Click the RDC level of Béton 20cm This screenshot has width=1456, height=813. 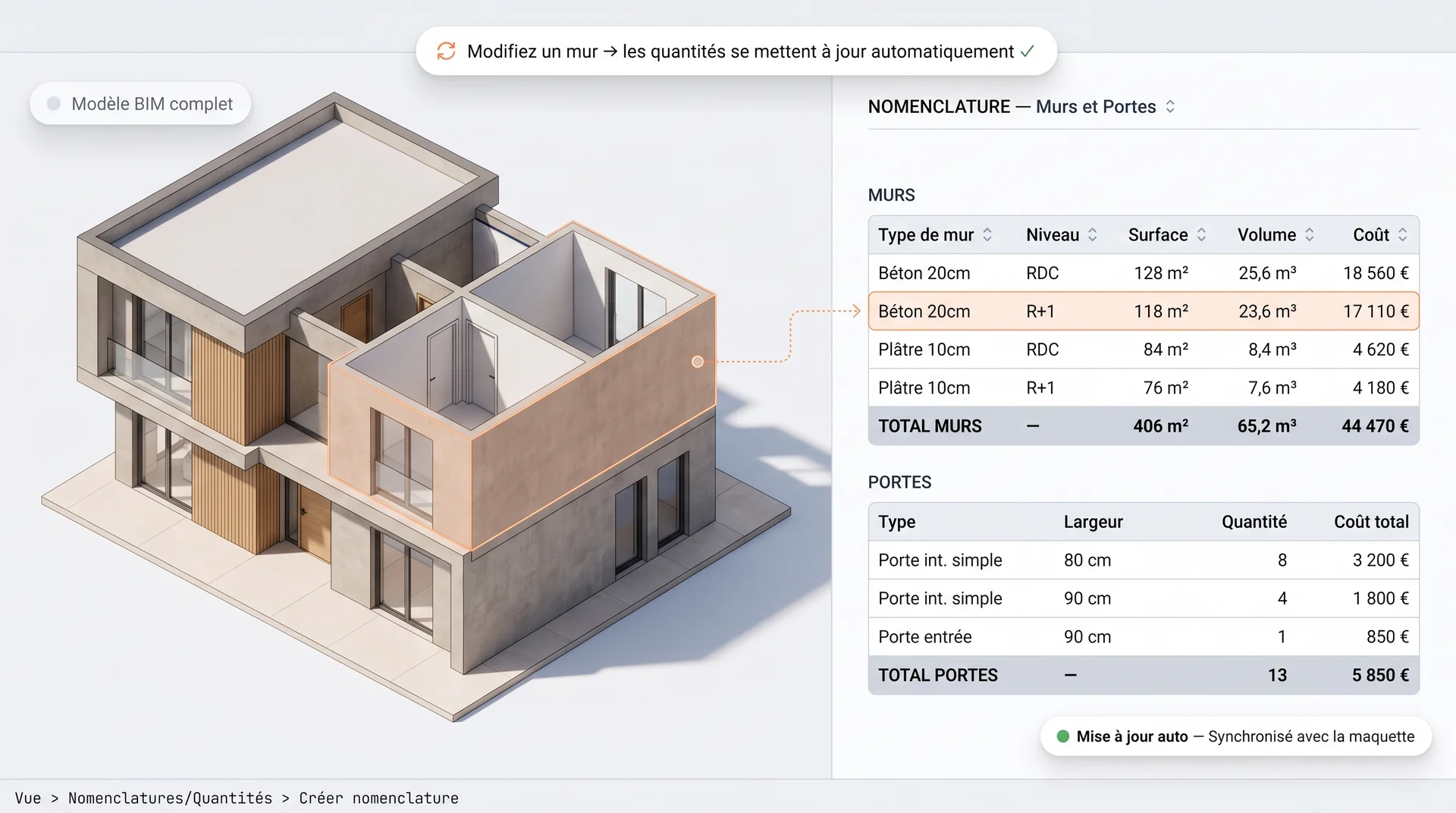pyautogui.click(x=1042, y=273)
